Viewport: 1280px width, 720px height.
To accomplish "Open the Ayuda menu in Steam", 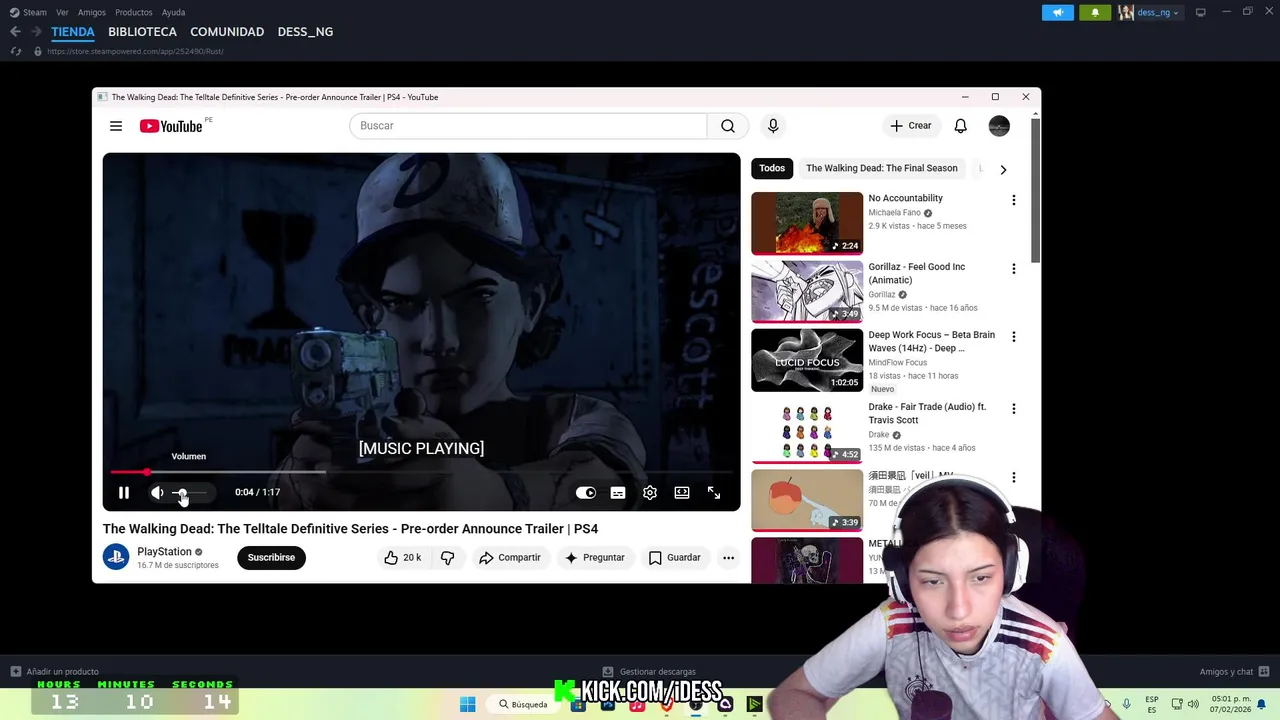I will (x=174, y=12).
